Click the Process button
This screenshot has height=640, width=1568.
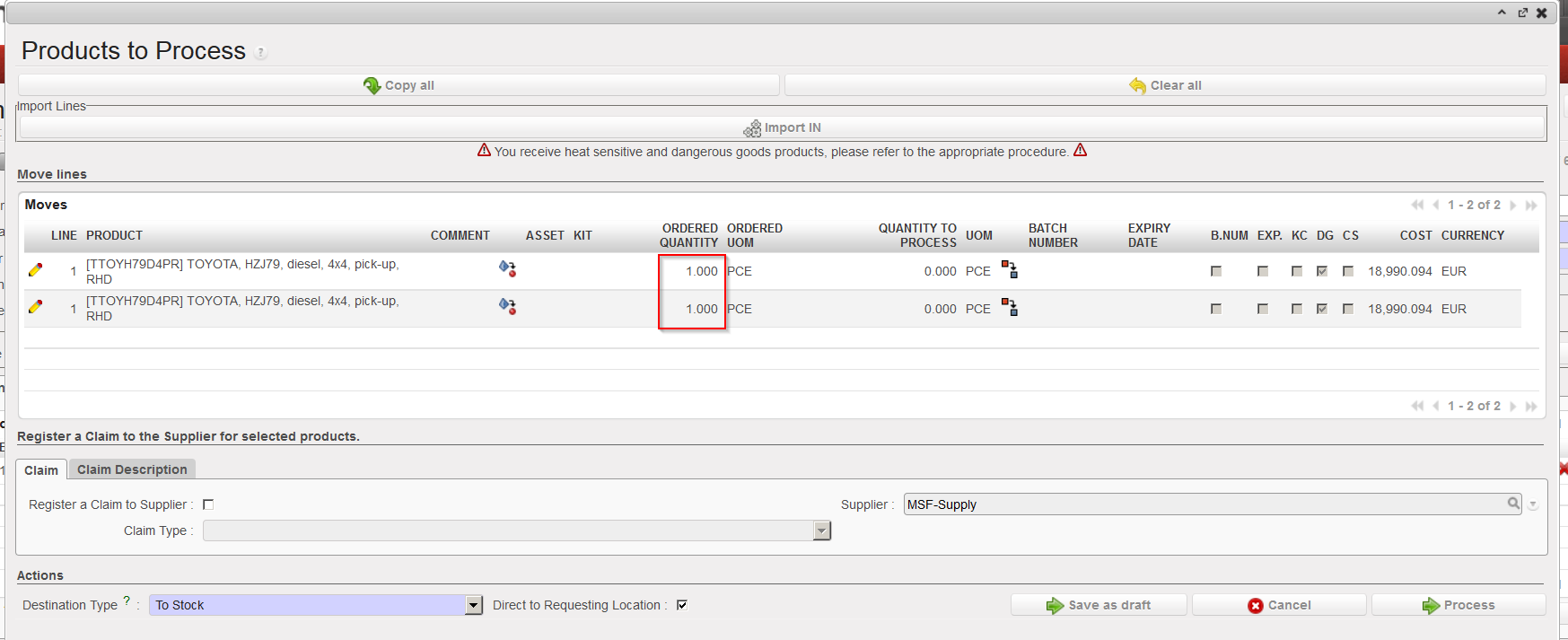tap(1459, 605)
